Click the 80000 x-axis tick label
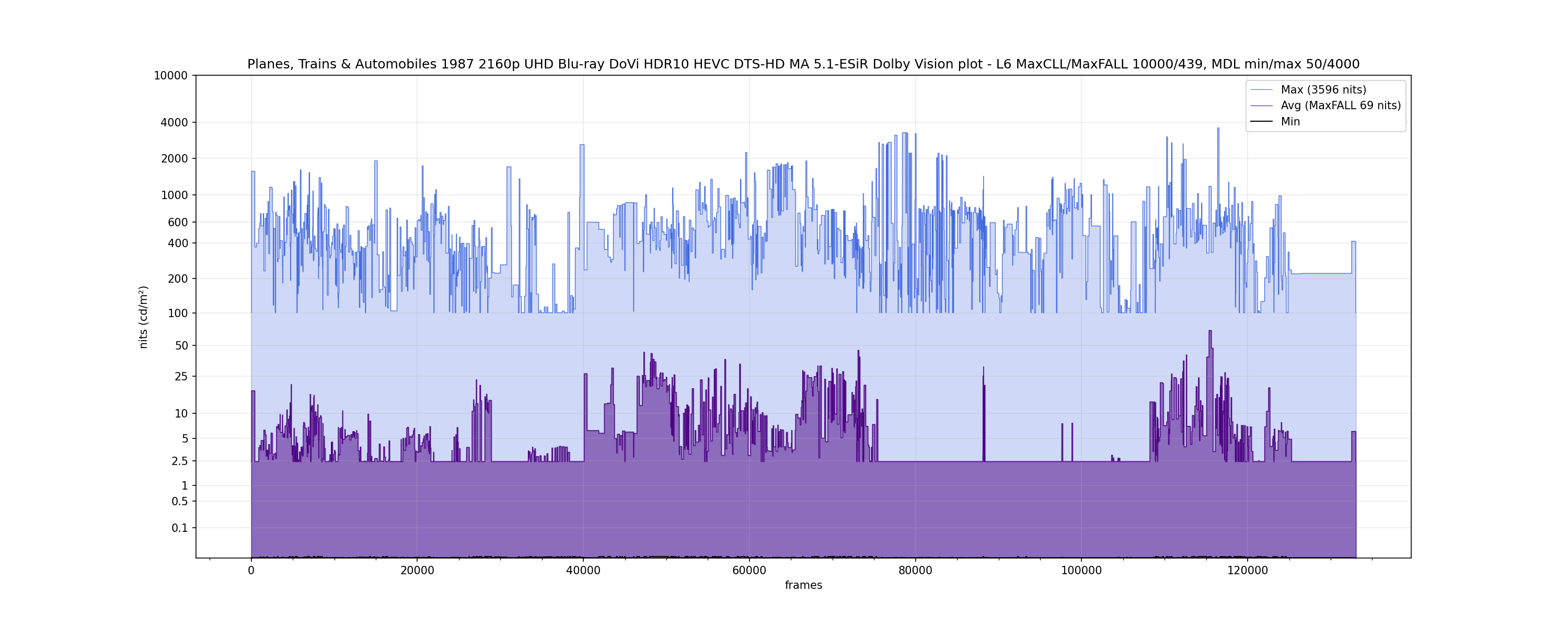 click(x=915, y=571)
